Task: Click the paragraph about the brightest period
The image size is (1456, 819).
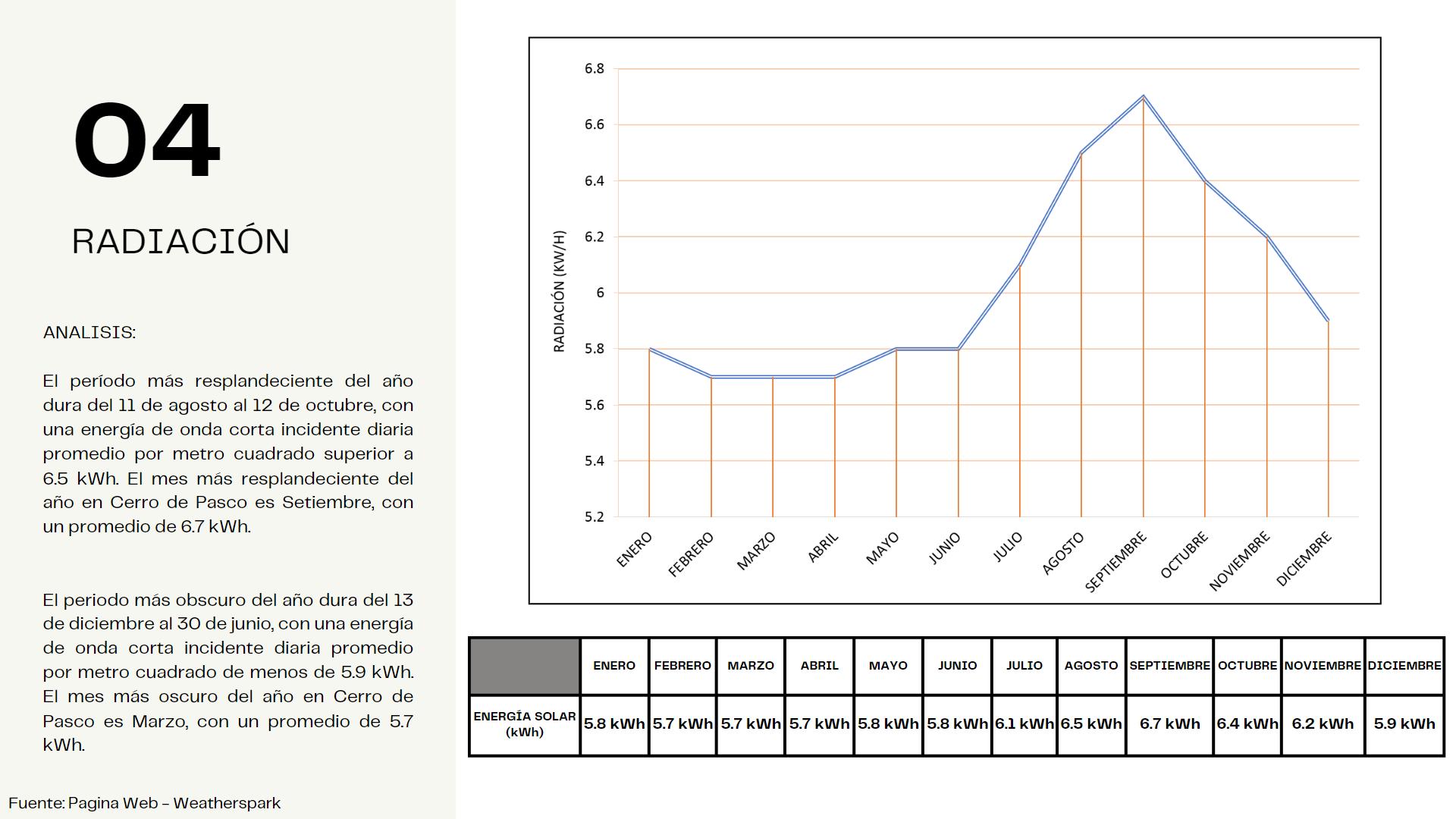Action: [x=227, y=453]
